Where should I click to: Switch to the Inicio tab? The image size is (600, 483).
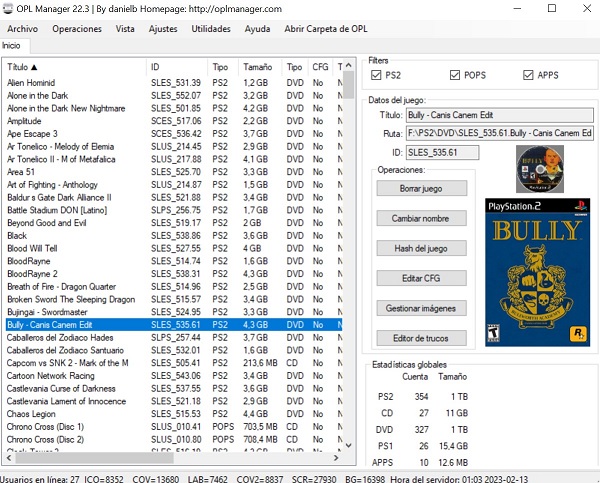pos(11,45)
